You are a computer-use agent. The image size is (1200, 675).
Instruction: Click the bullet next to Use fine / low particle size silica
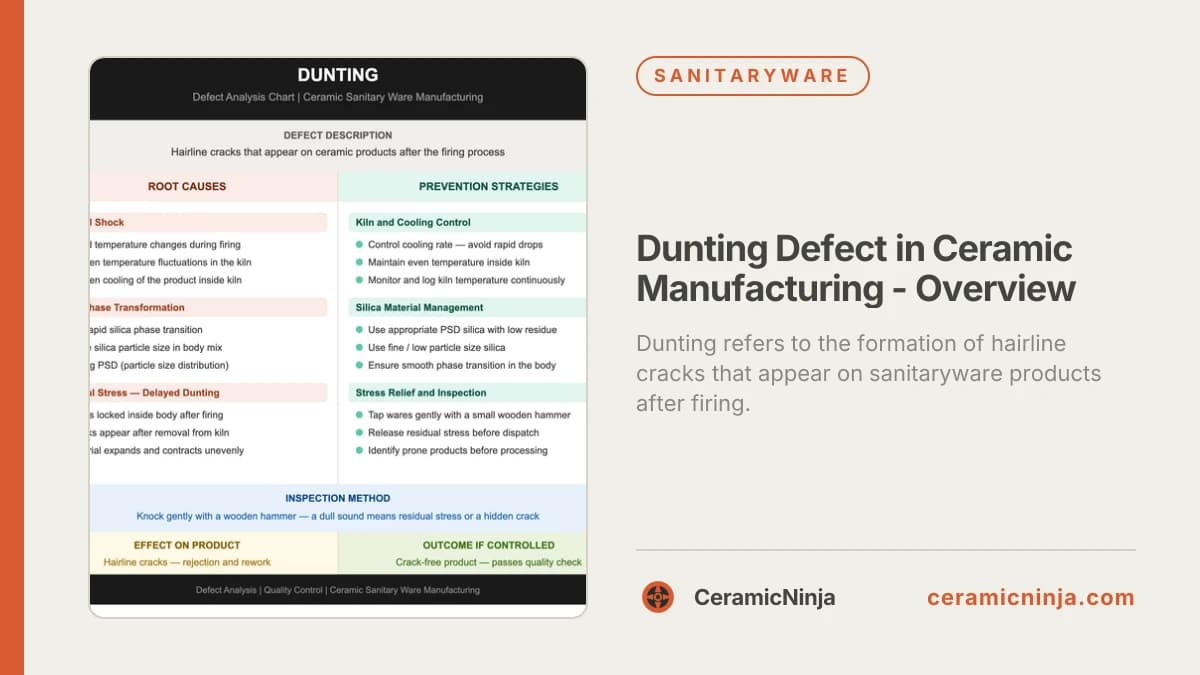point(358,348)
